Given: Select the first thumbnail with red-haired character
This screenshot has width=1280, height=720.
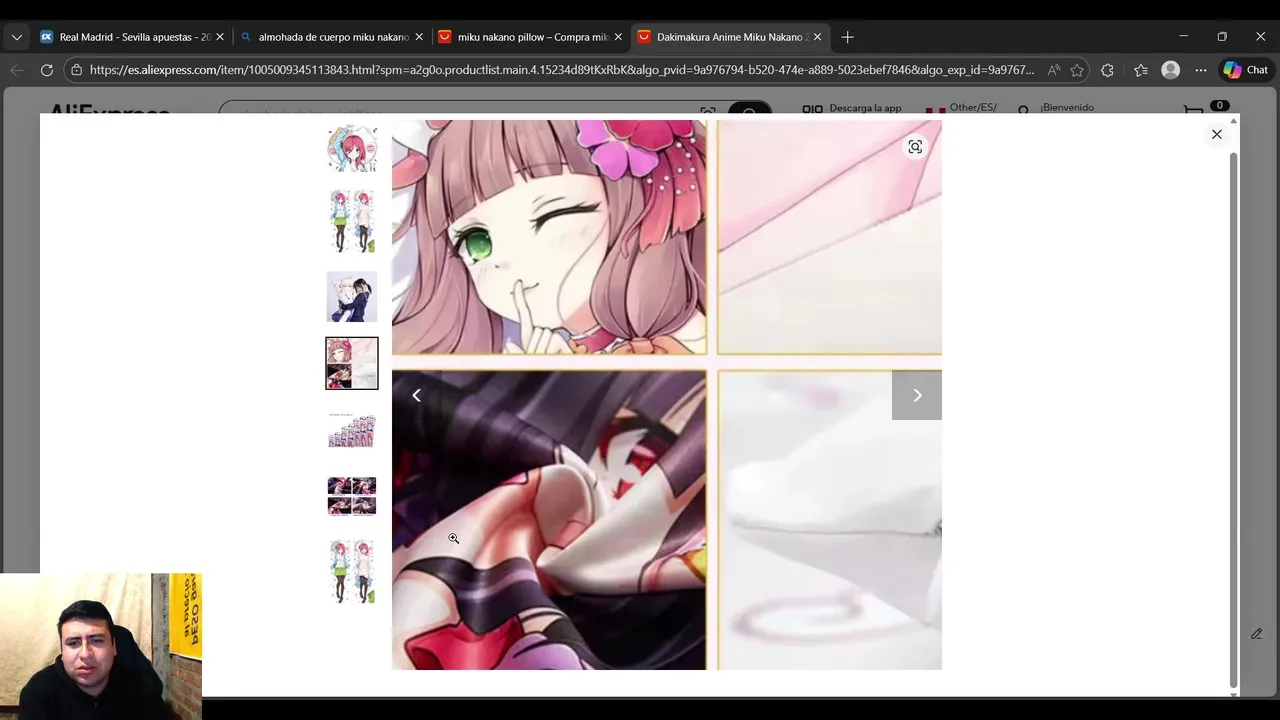Looking at the screenshot, I should 352,148.
